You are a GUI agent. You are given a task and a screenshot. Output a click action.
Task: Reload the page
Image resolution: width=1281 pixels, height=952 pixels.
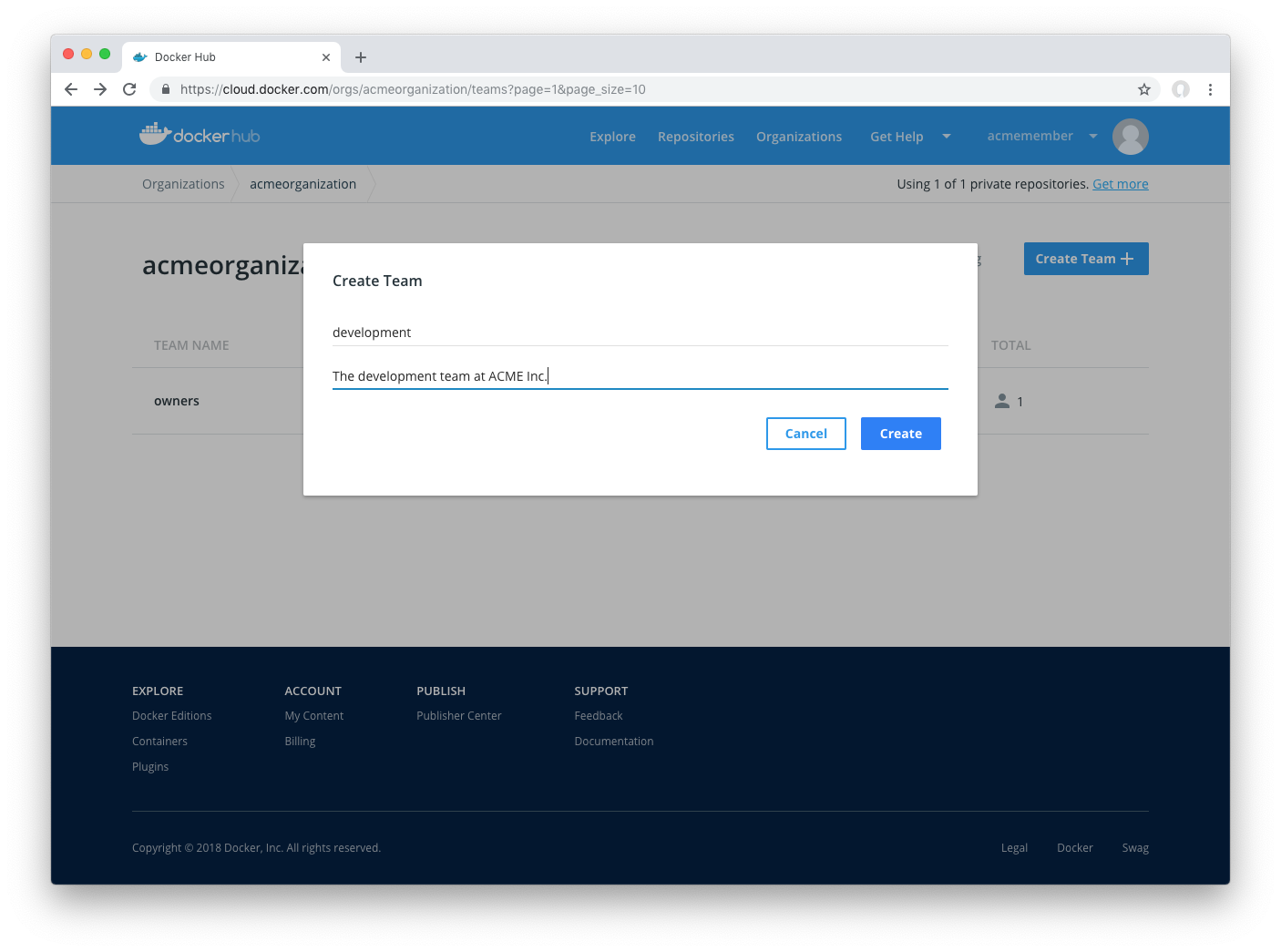[129, 89]
